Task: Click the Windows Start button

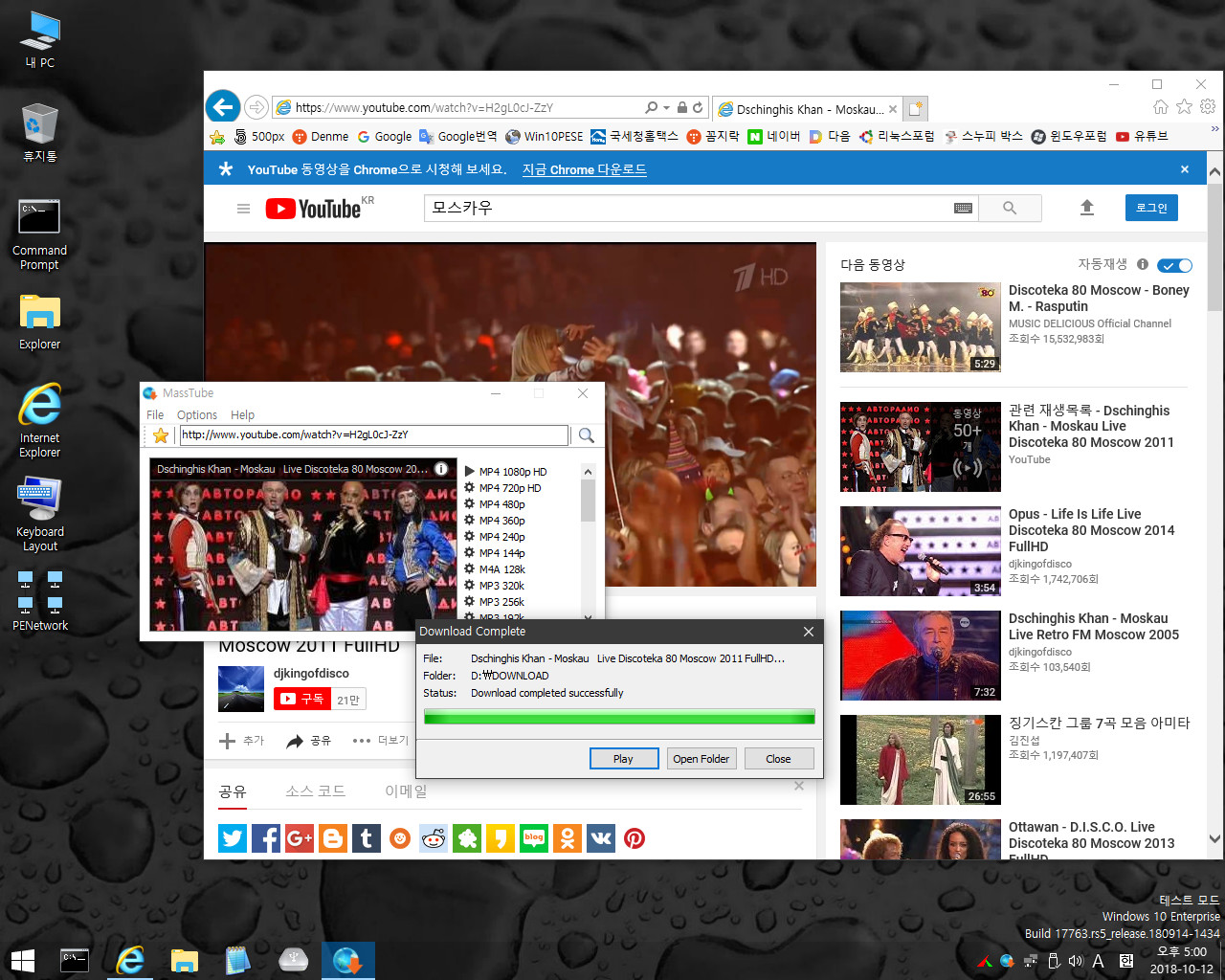Action: 22,960
